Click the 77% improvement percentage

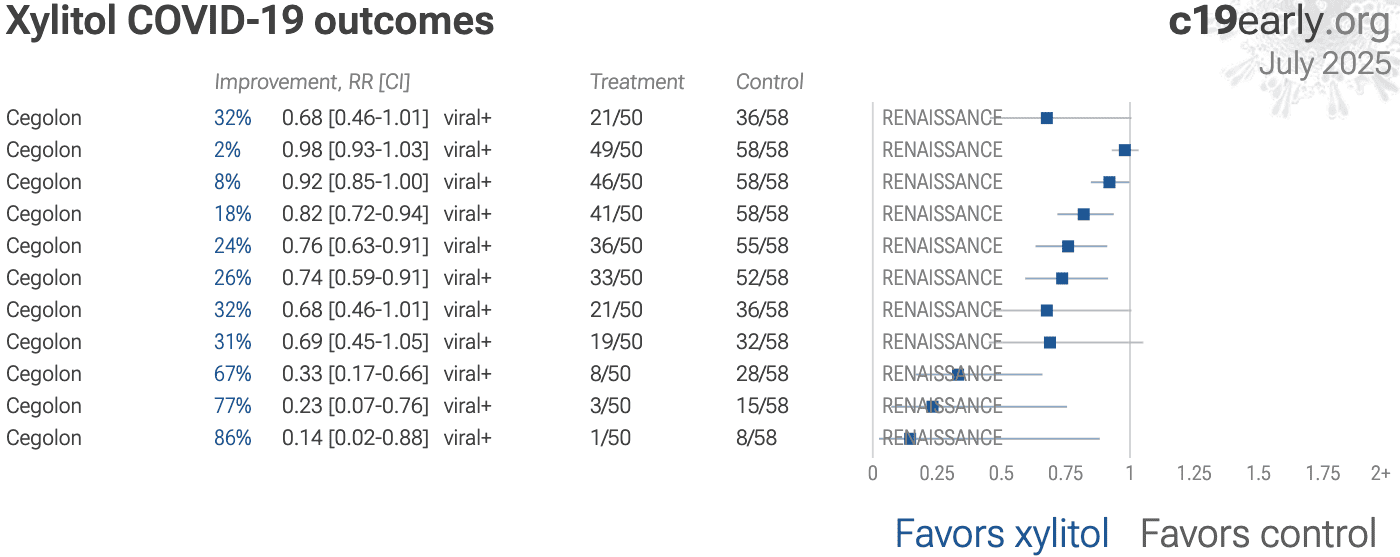[x=232, y=406]
